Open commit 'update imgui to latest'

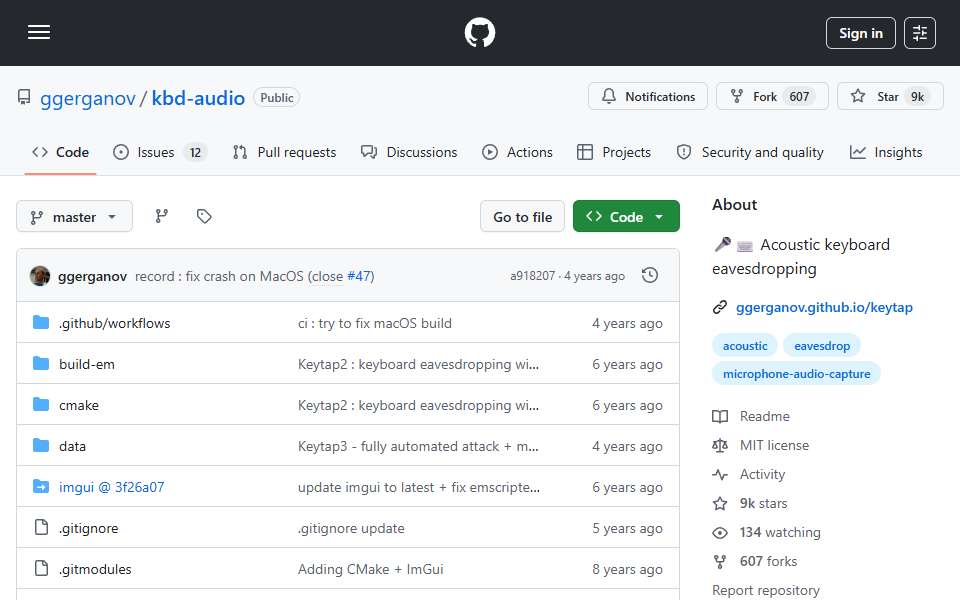click(419, 487)
